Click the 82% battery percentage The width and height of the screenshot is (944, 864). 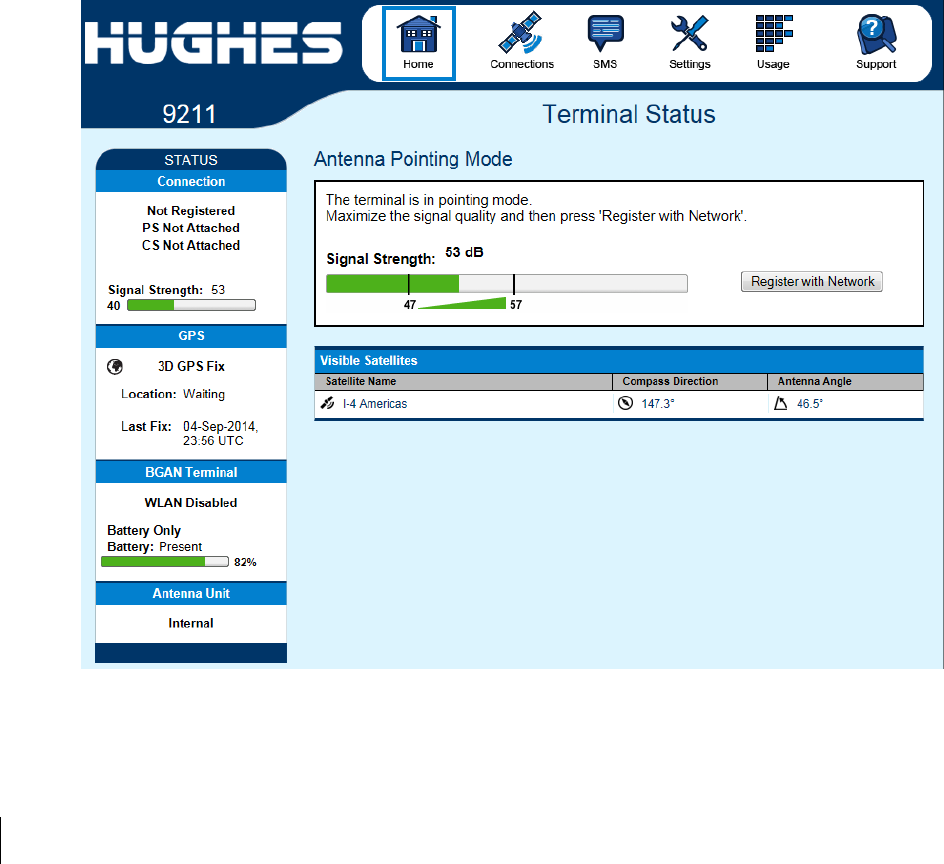point(245,562)
